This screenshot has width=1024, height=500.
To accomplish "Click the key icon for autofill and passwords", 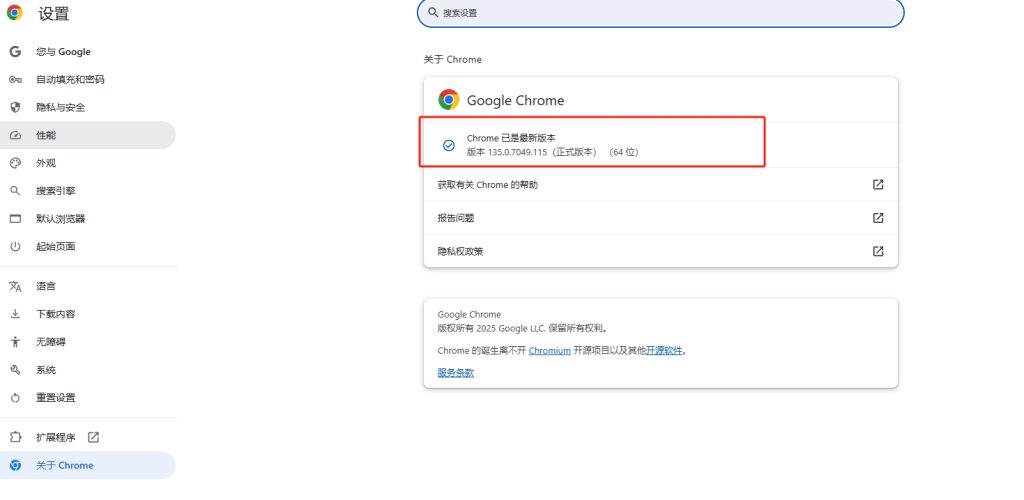I will pos(15,80).
